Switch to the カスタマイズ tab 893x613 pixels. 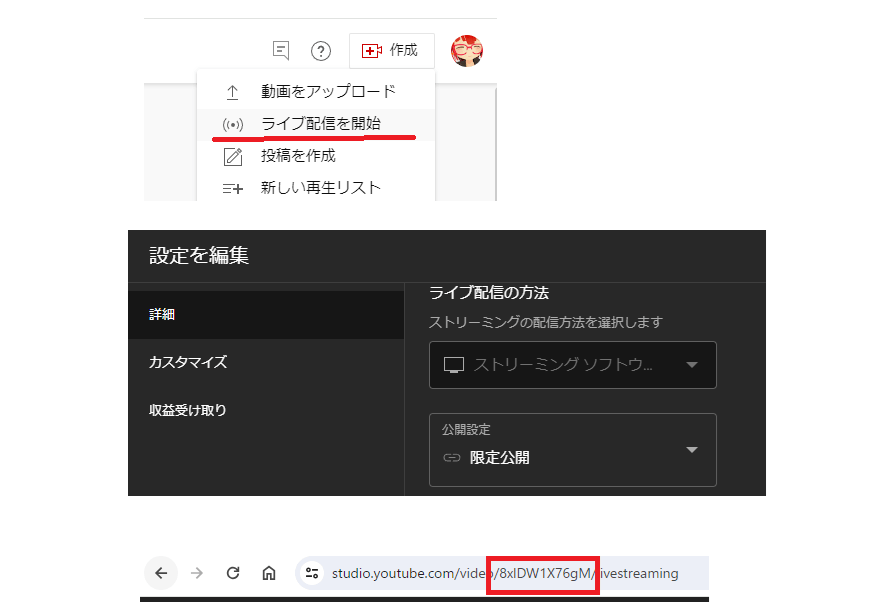coord(266,362)
